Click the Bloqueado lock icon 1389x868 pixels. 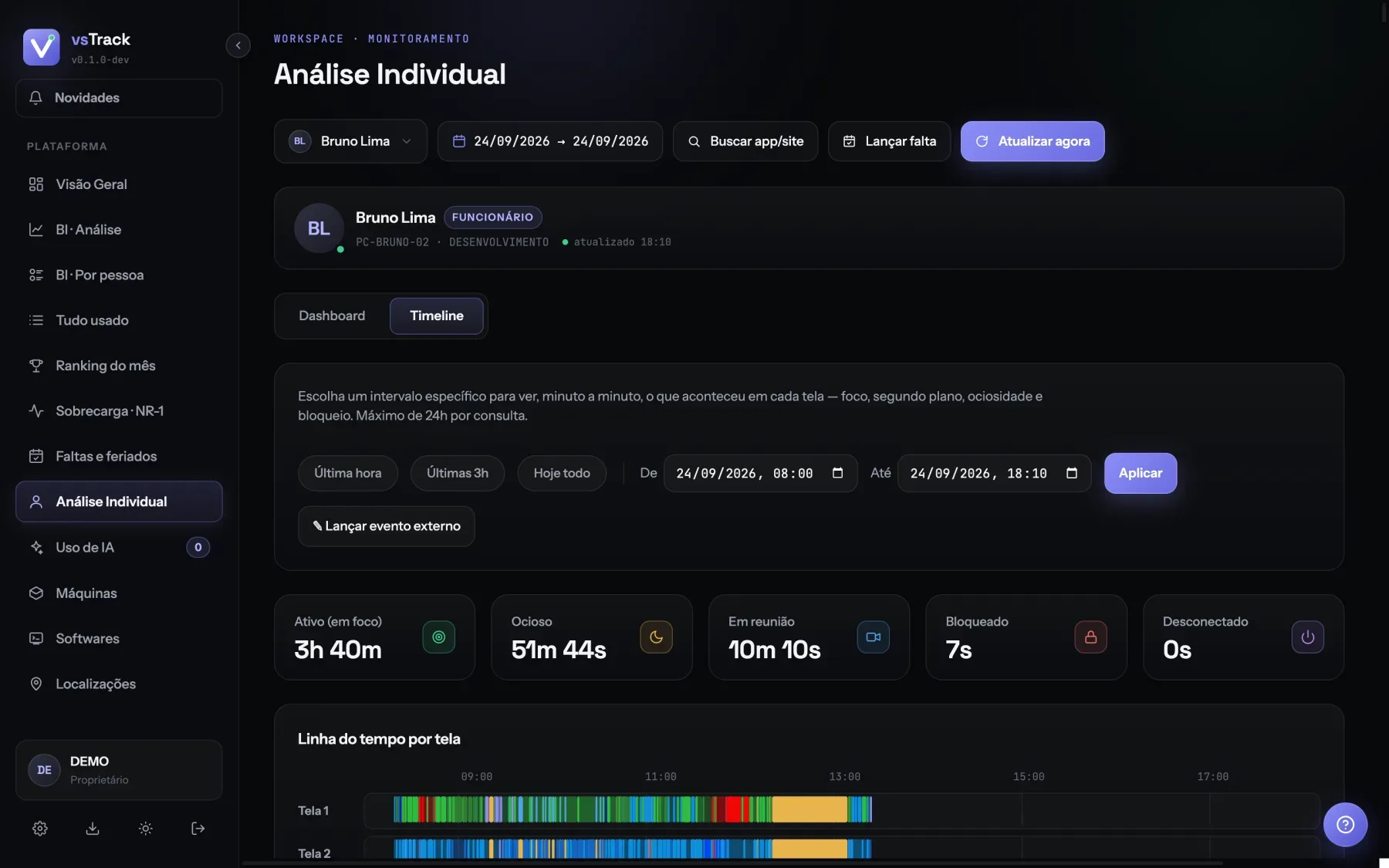(1090, 637)
